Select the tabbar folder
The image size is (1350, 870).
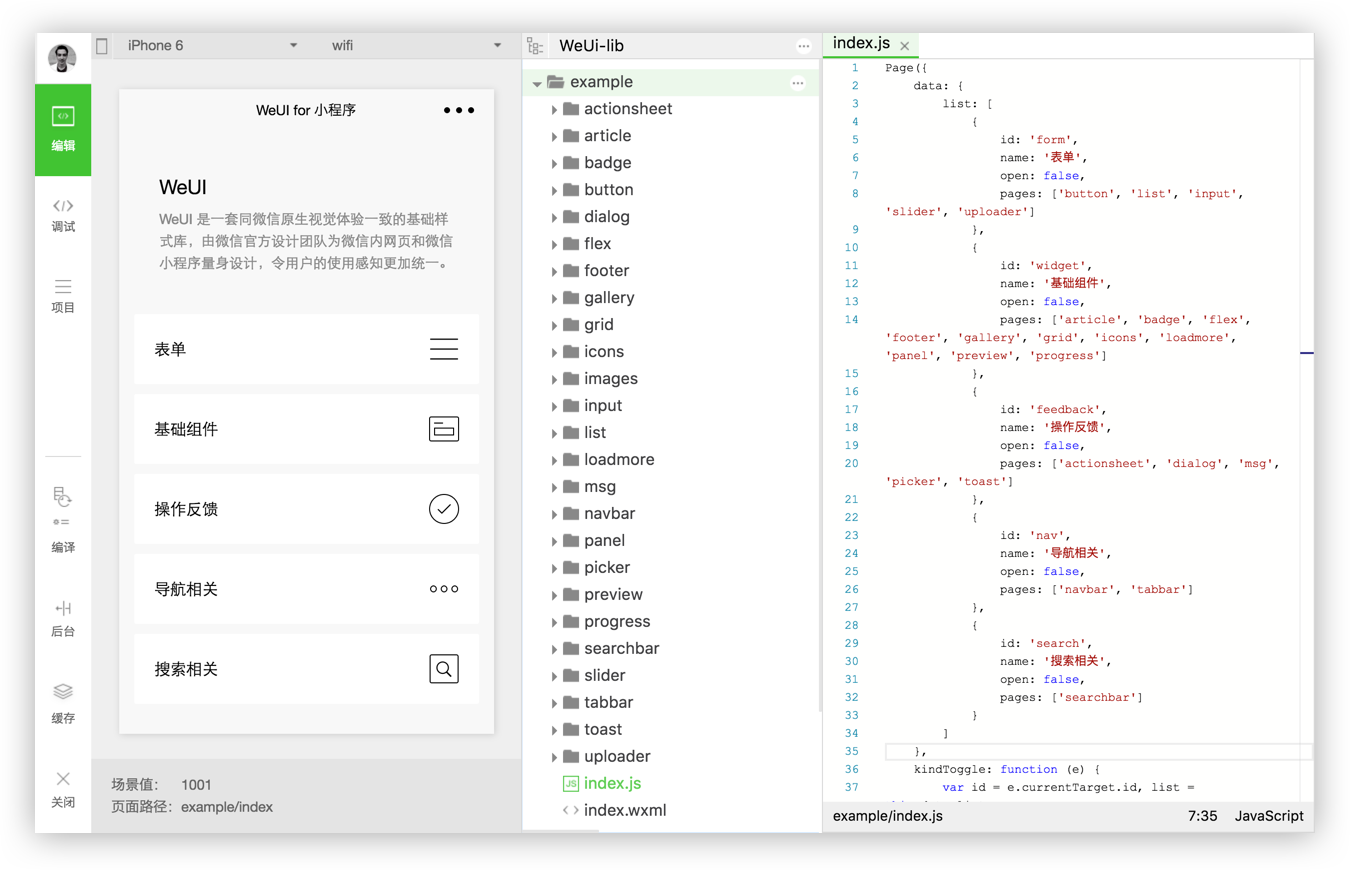670,703
